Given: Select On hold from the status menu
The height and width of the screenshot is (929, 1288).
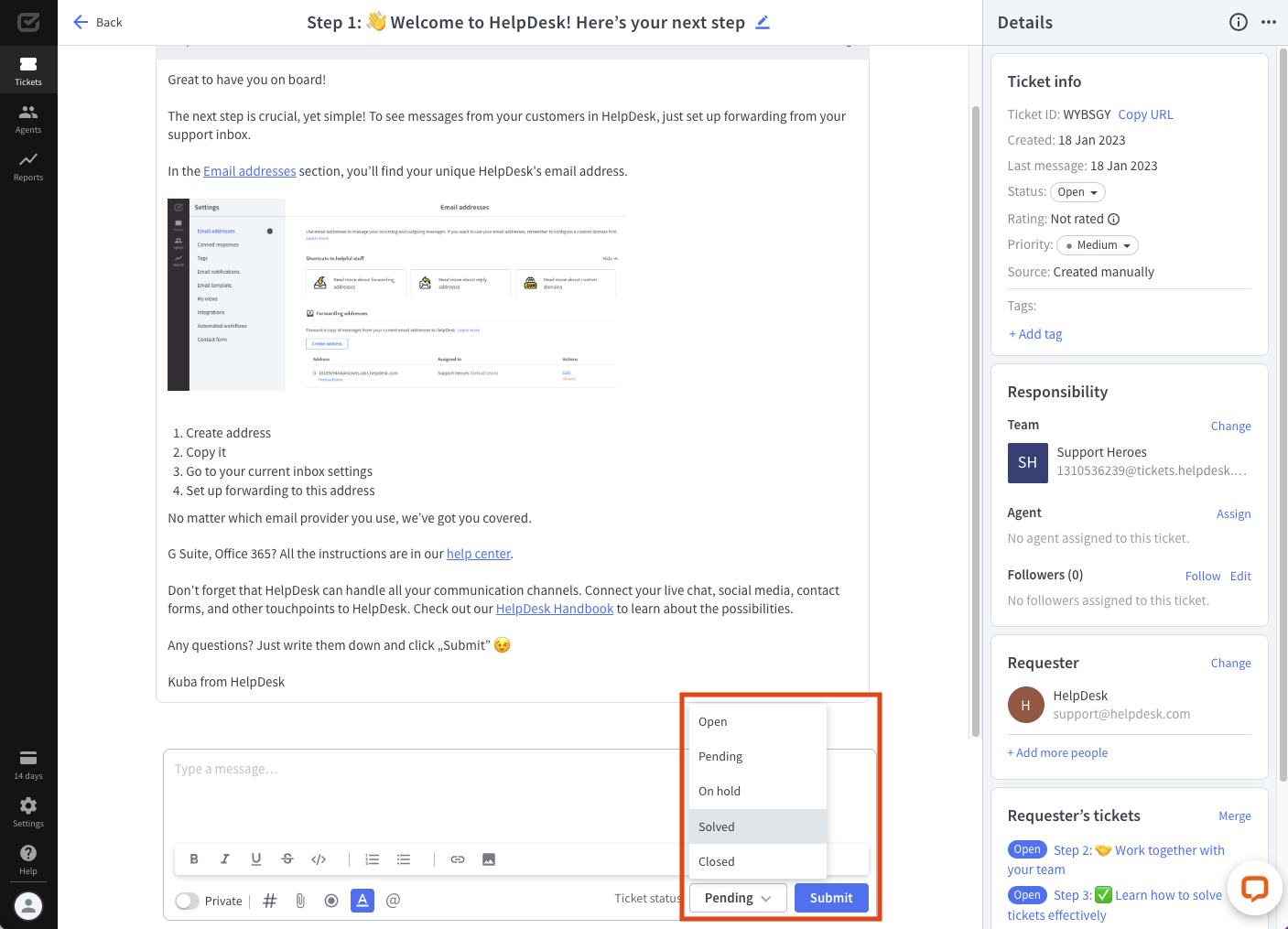Looking at the screenshot, I should [x=757, y=792].
